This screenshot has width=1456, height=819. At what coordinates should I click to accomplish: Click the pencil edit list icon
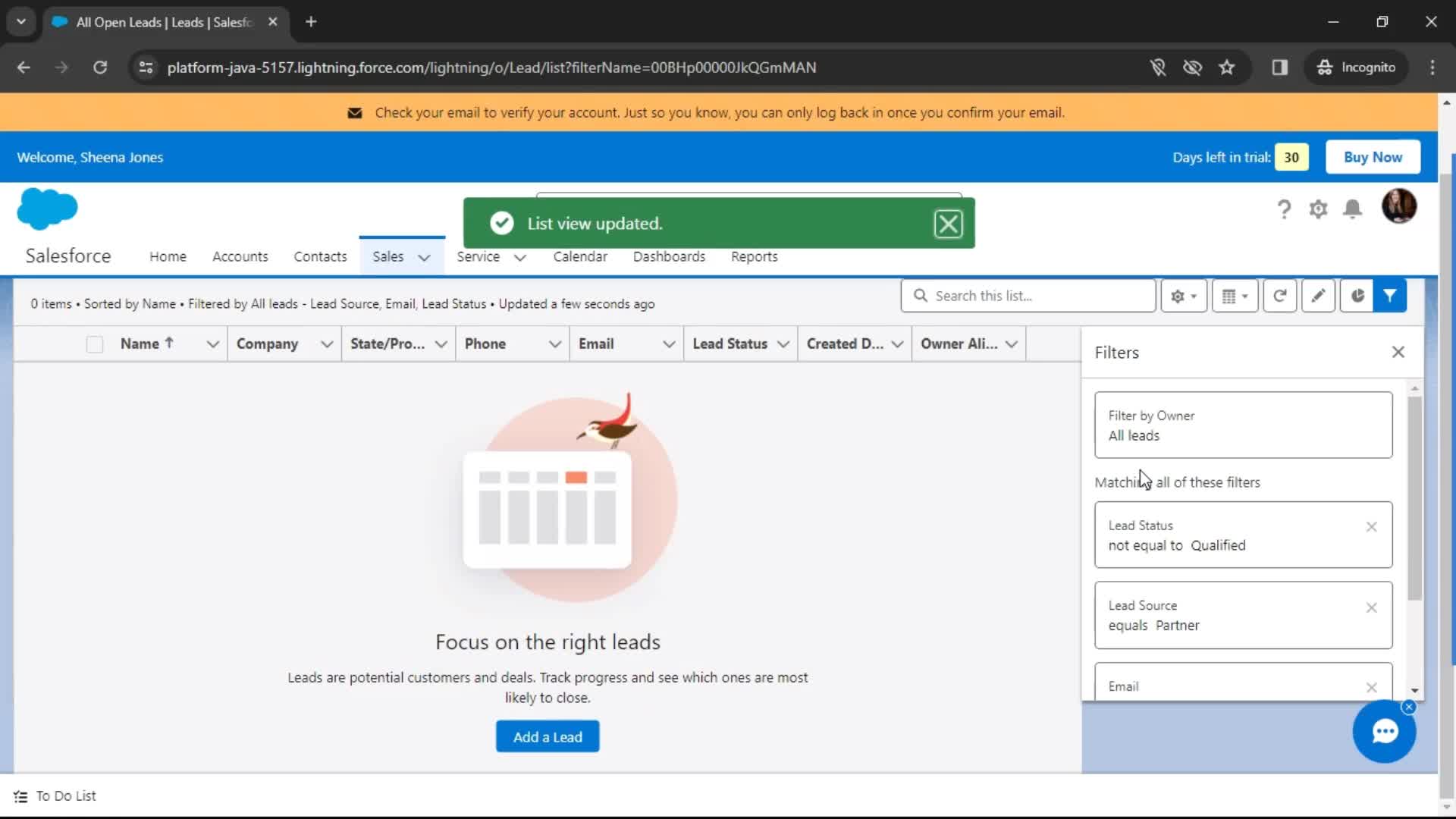1318,296
